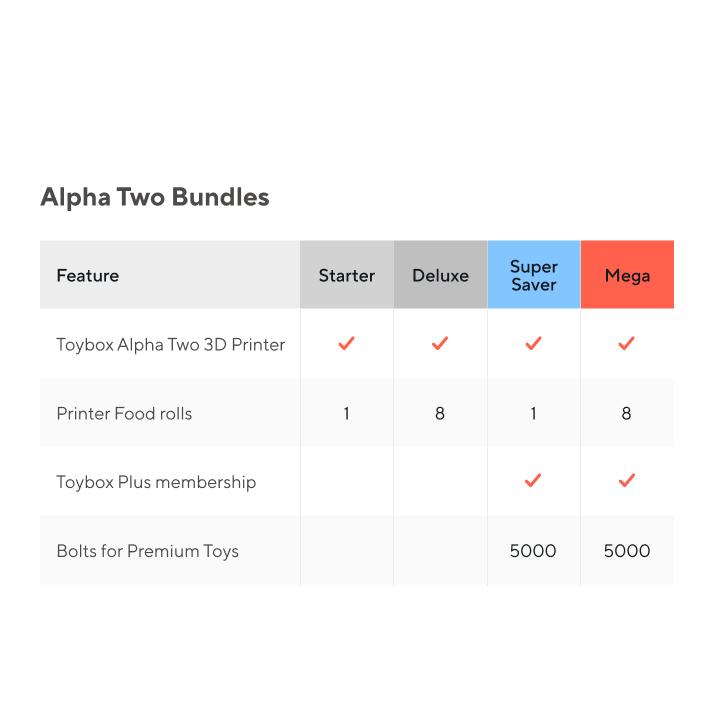This screenshot has height=714, width=714.
Task: Click the Toybox Alpha Two 3D Printer label
Action: click(171, 345)
